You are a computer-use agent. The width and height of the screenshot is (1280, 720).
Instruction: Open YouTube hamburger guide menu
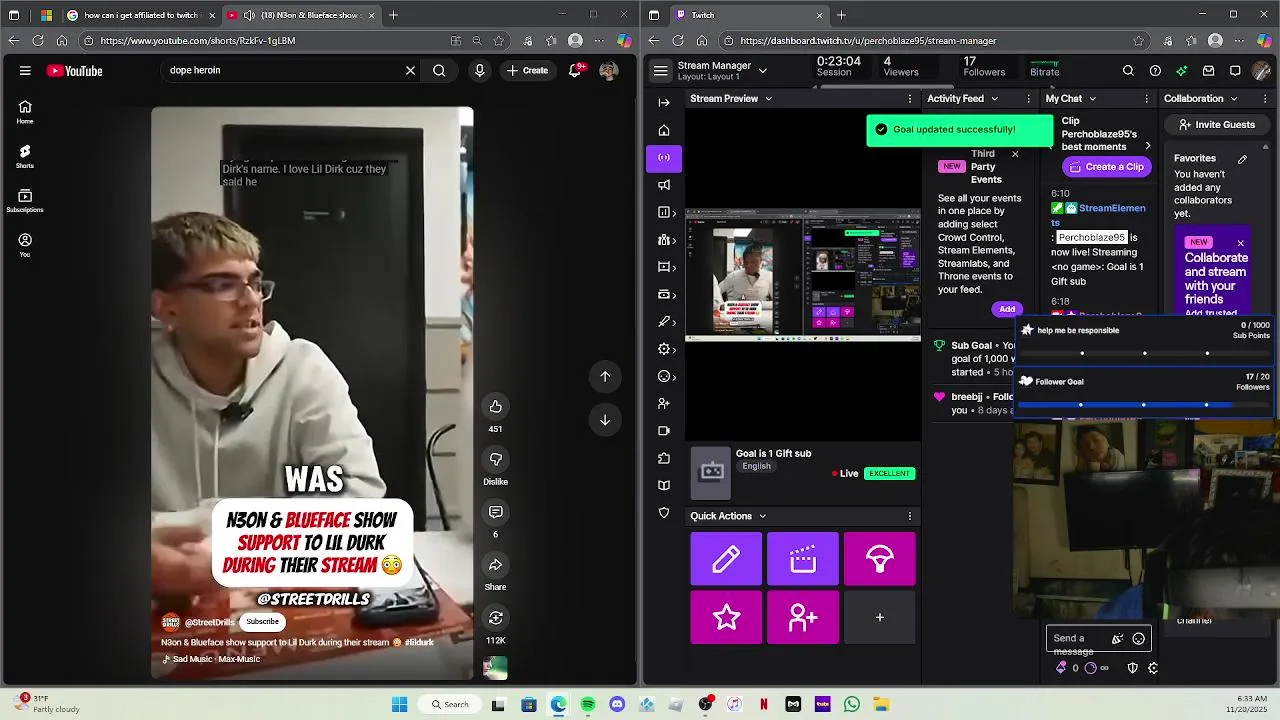click(x=25, y=71)
